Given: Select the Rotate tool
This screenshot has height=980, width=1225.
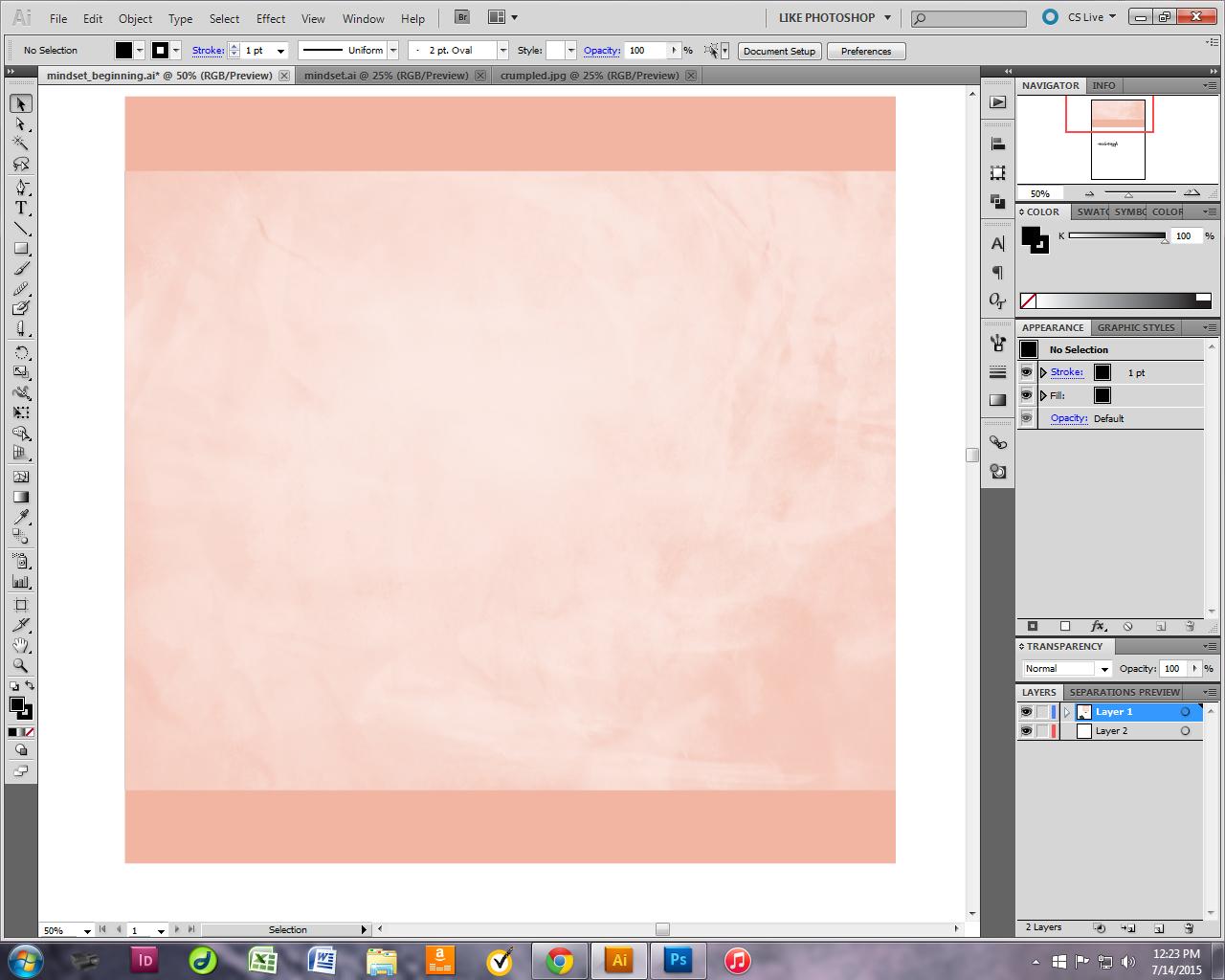Looking at the screenshot, I should coord(20,352).
